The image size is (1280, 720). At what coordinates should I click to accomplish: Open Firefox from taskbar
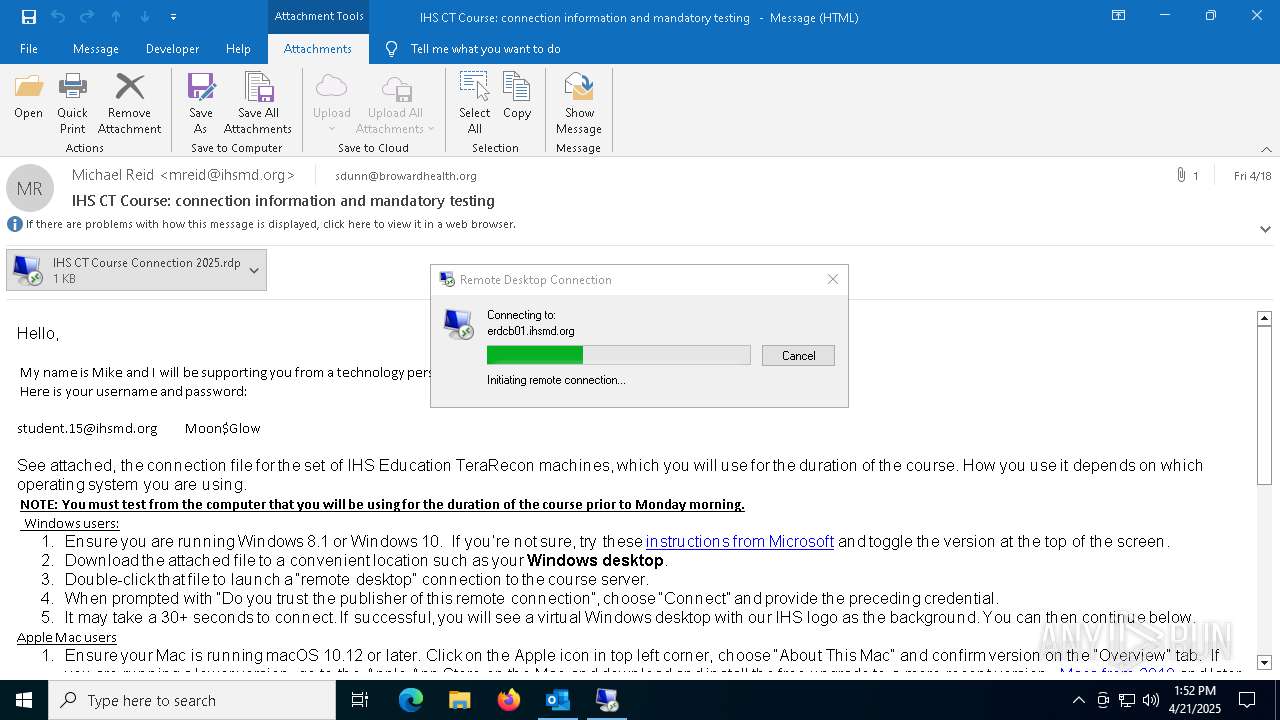(x=509, y=700)
